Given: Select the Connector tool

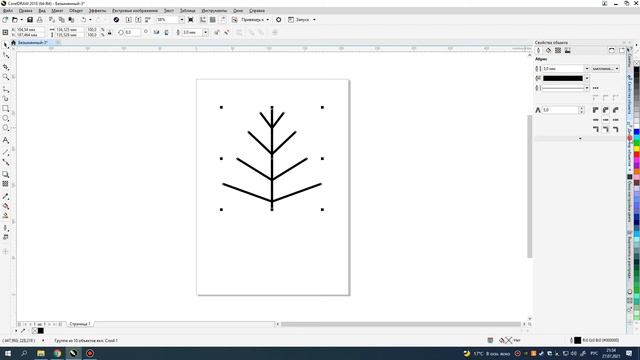Looking at the screenshot, I should click(x=6, y=162).
